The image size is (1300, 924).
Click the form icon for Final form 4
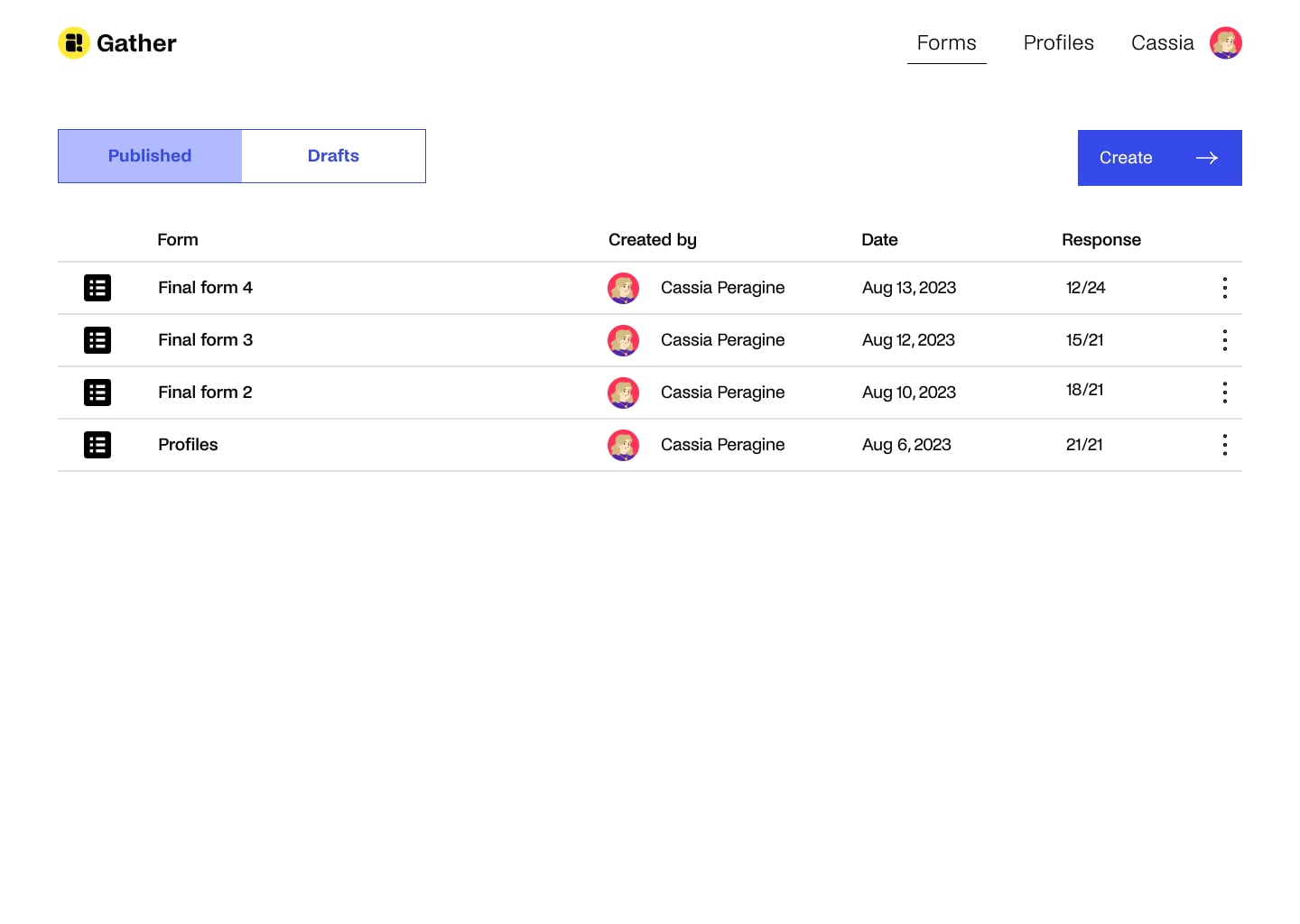pyautogui.click(x=97, y=288)
